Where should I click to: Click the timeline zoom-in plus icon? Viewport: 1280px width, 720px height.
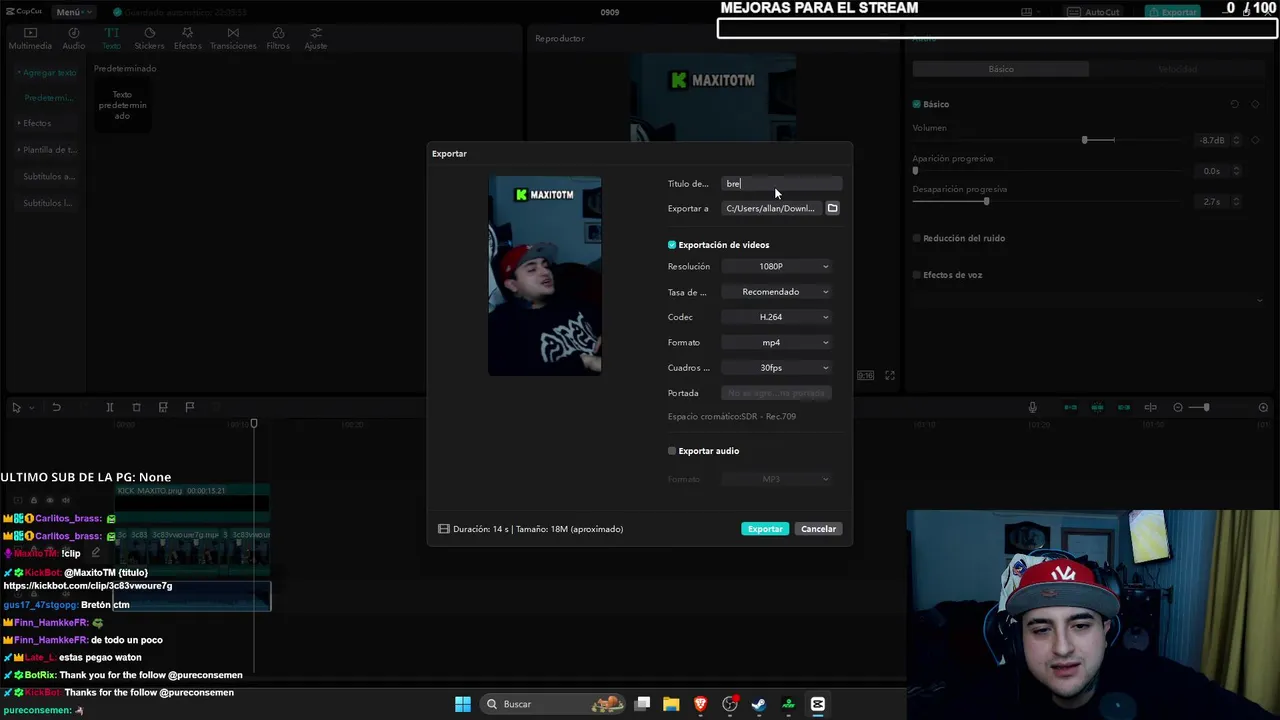point(1263,407)
